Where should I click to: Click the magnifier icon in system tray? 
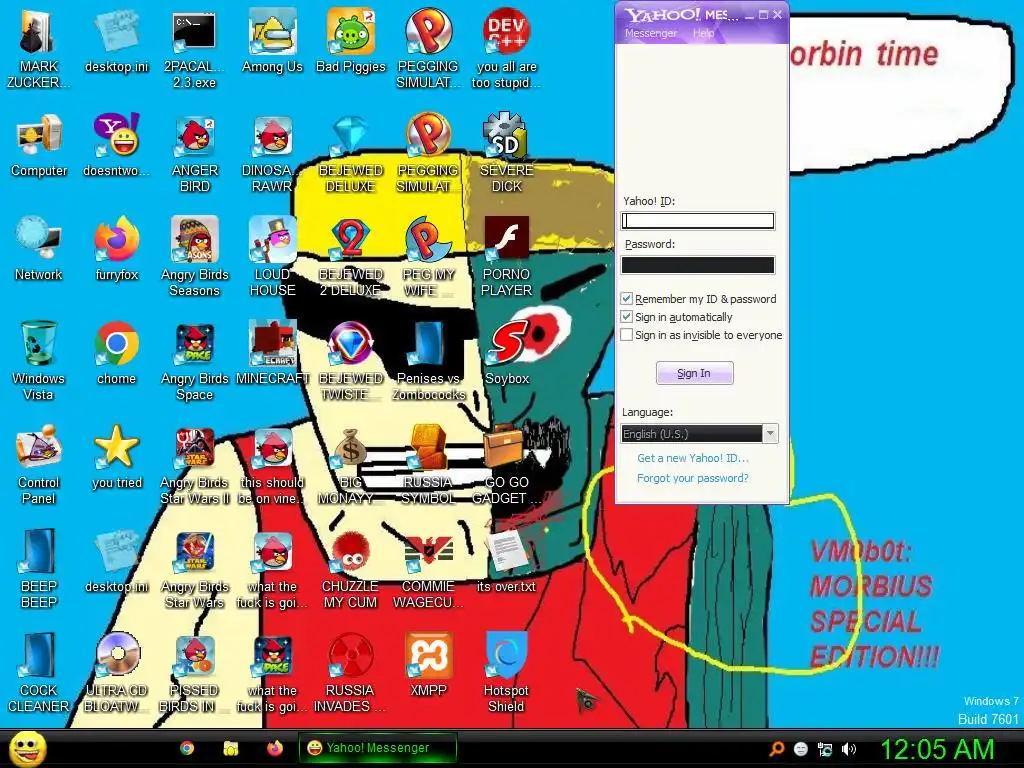[x=776, y=749]
